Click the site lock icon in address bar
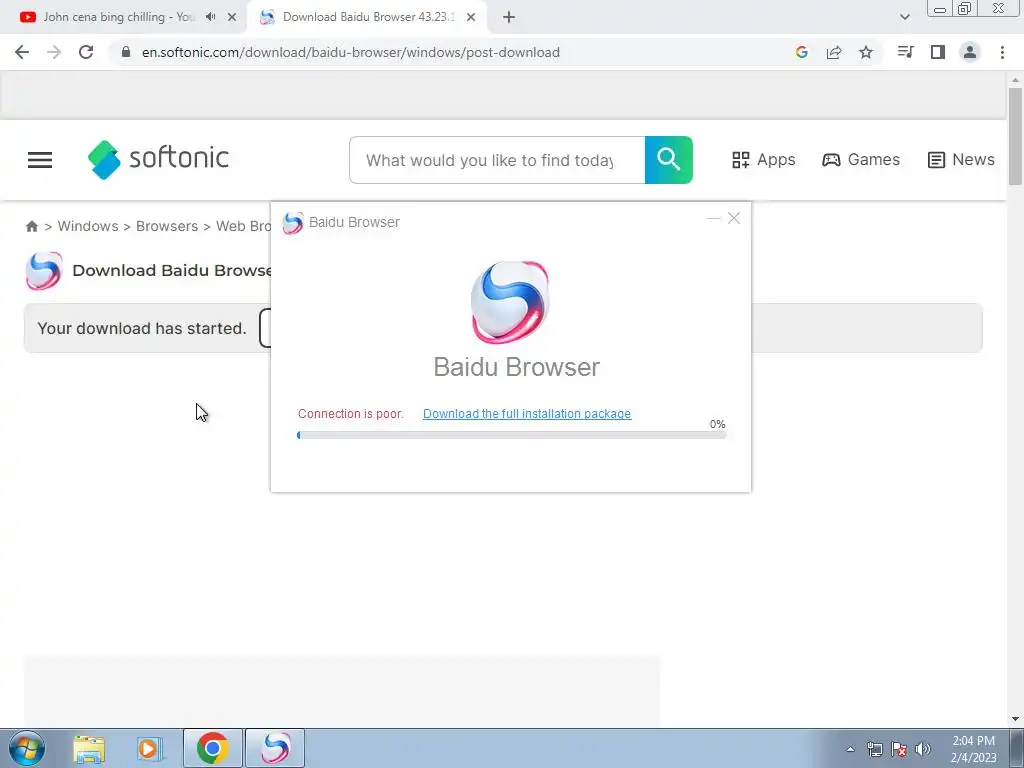This screenshot has height=768, width=1024. (126, 52)
